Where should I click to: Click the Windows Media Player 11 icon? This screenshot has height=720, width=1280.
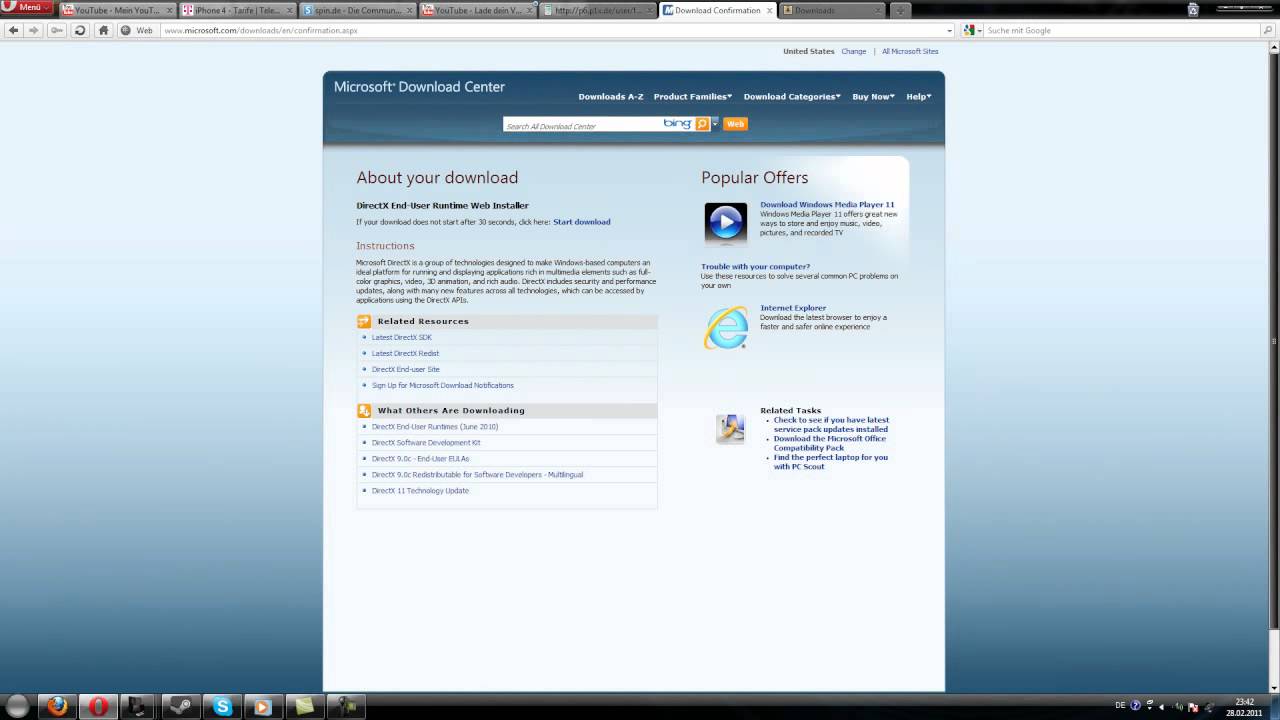point(725,223)
